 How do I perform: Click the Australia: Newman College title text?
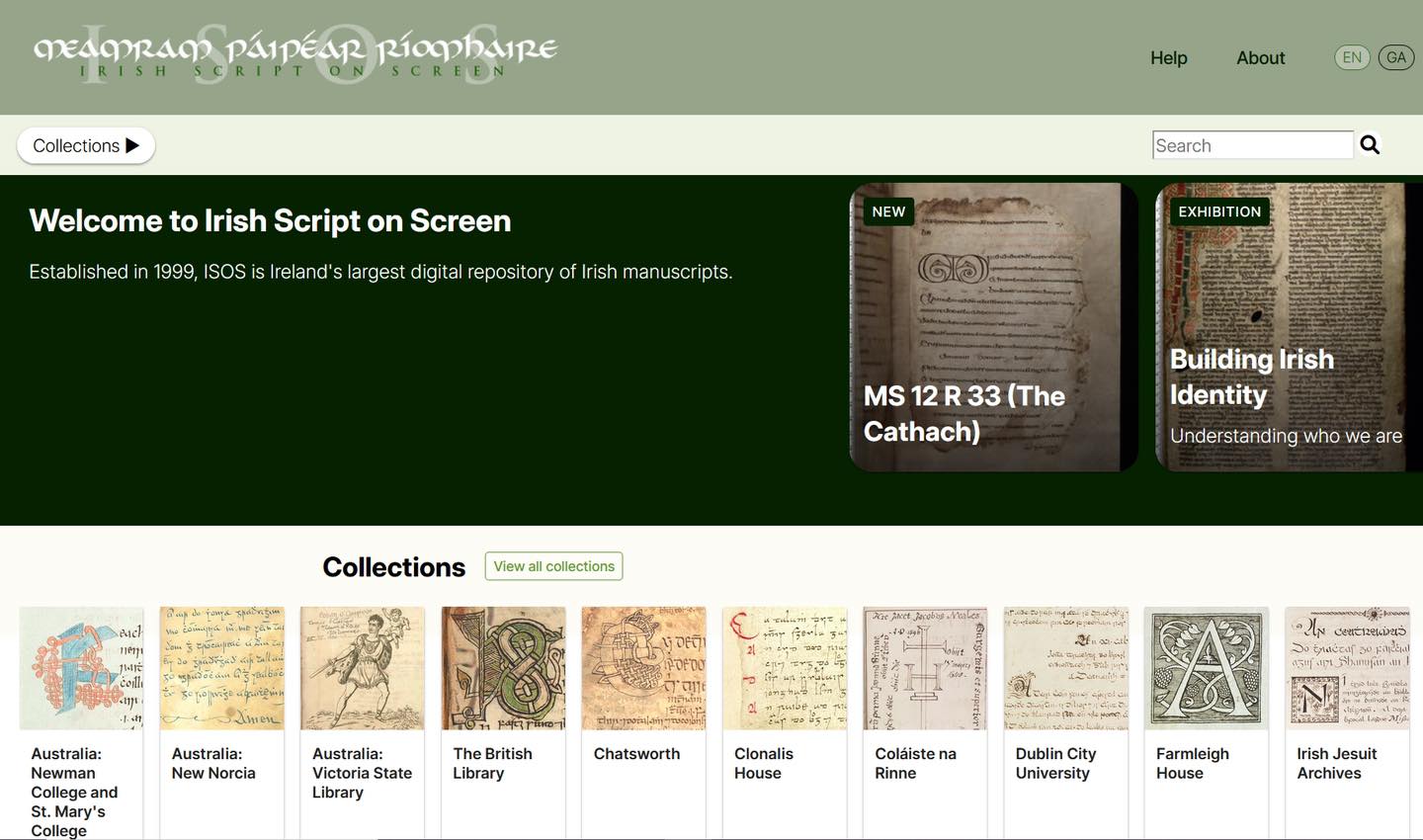pos(74,792)
